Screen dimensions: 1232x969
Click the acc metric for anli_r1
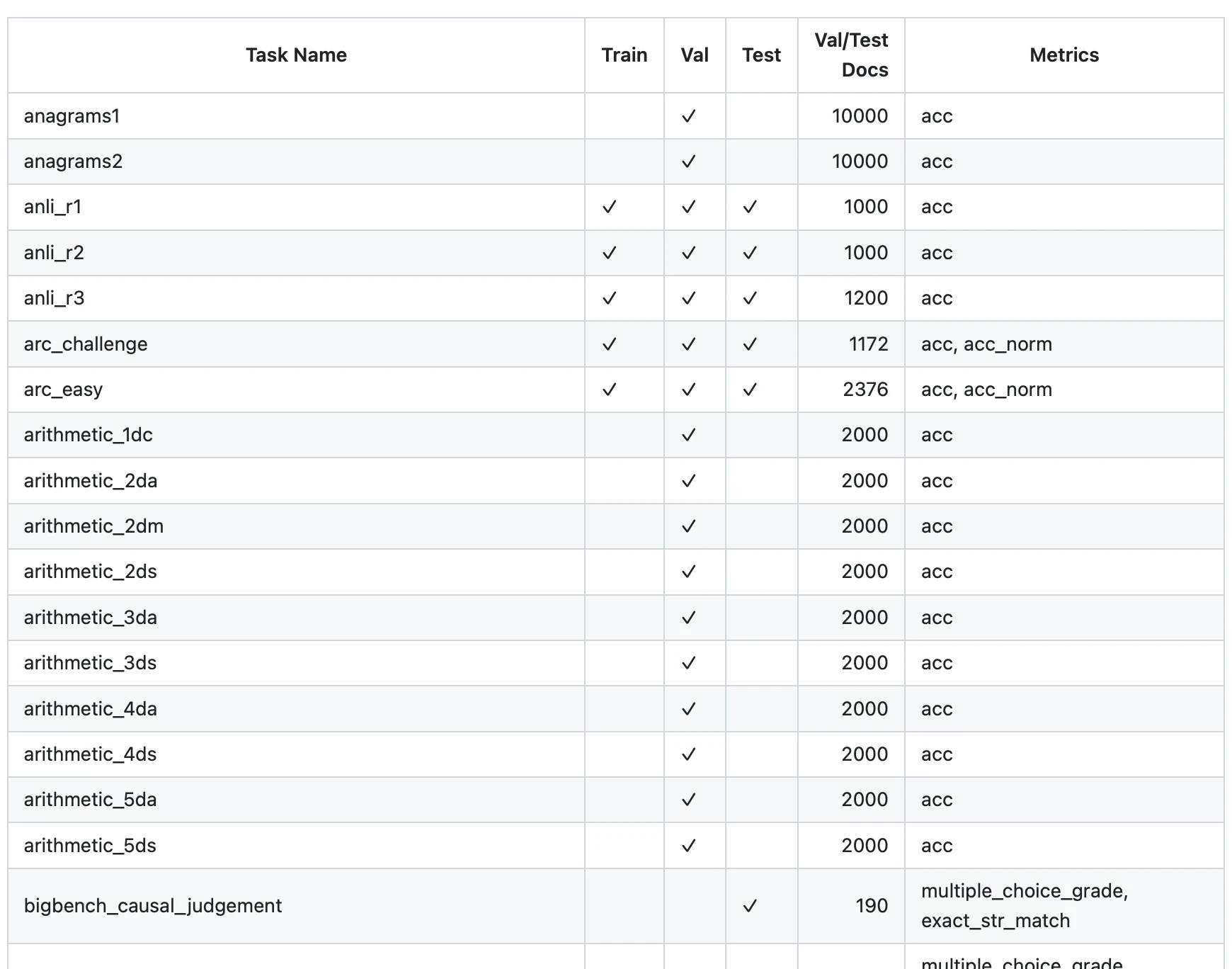(937, 207)
